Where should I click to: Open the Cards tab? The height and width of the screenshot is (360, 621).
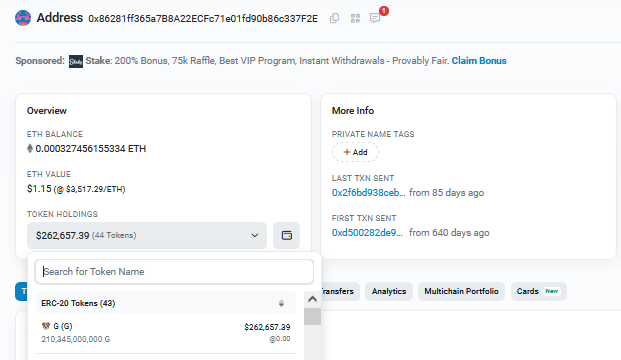click(x=539, y=291)
